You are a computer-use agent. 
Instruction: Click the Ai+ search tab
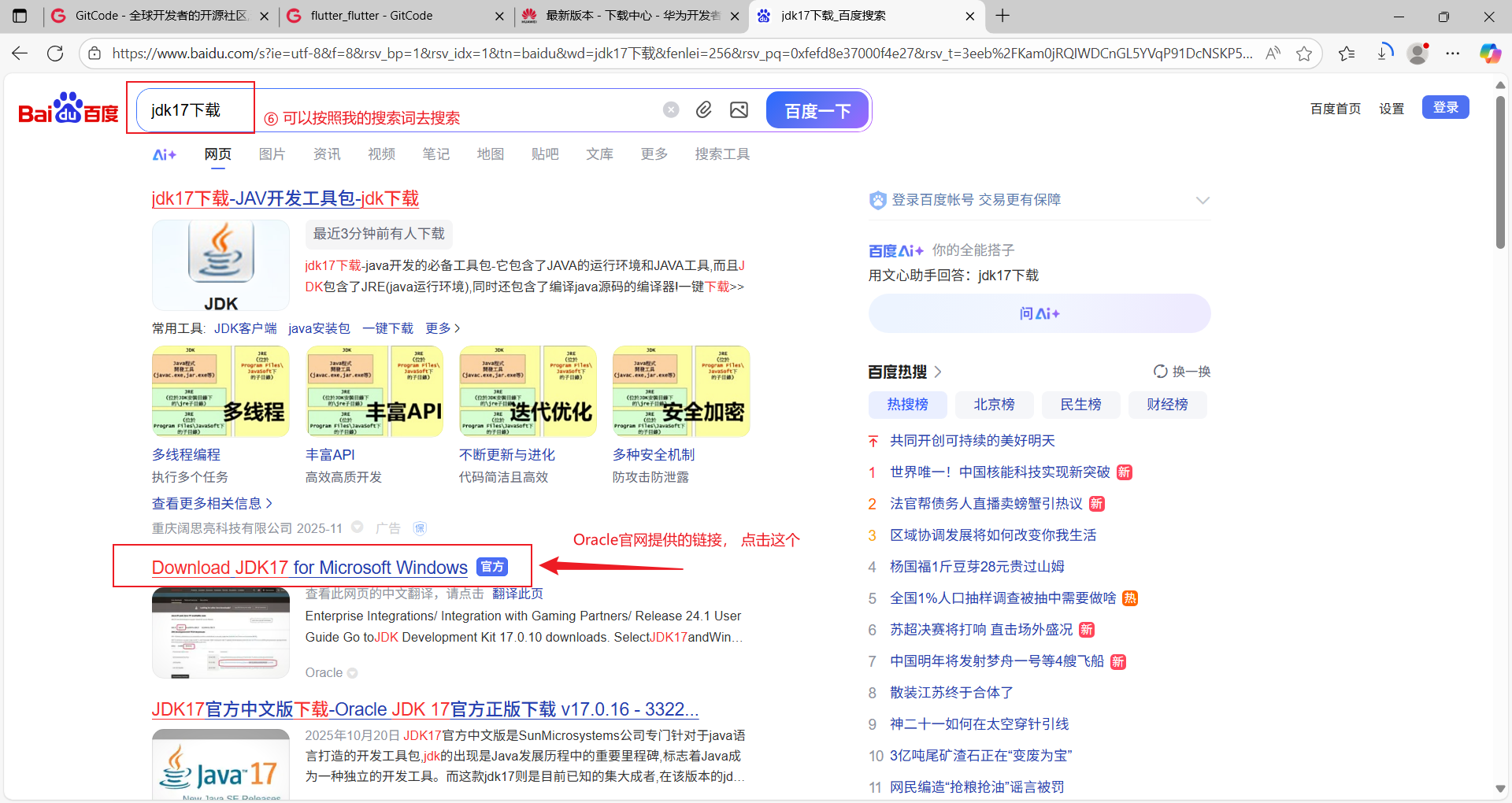click(x=164, y=154)
